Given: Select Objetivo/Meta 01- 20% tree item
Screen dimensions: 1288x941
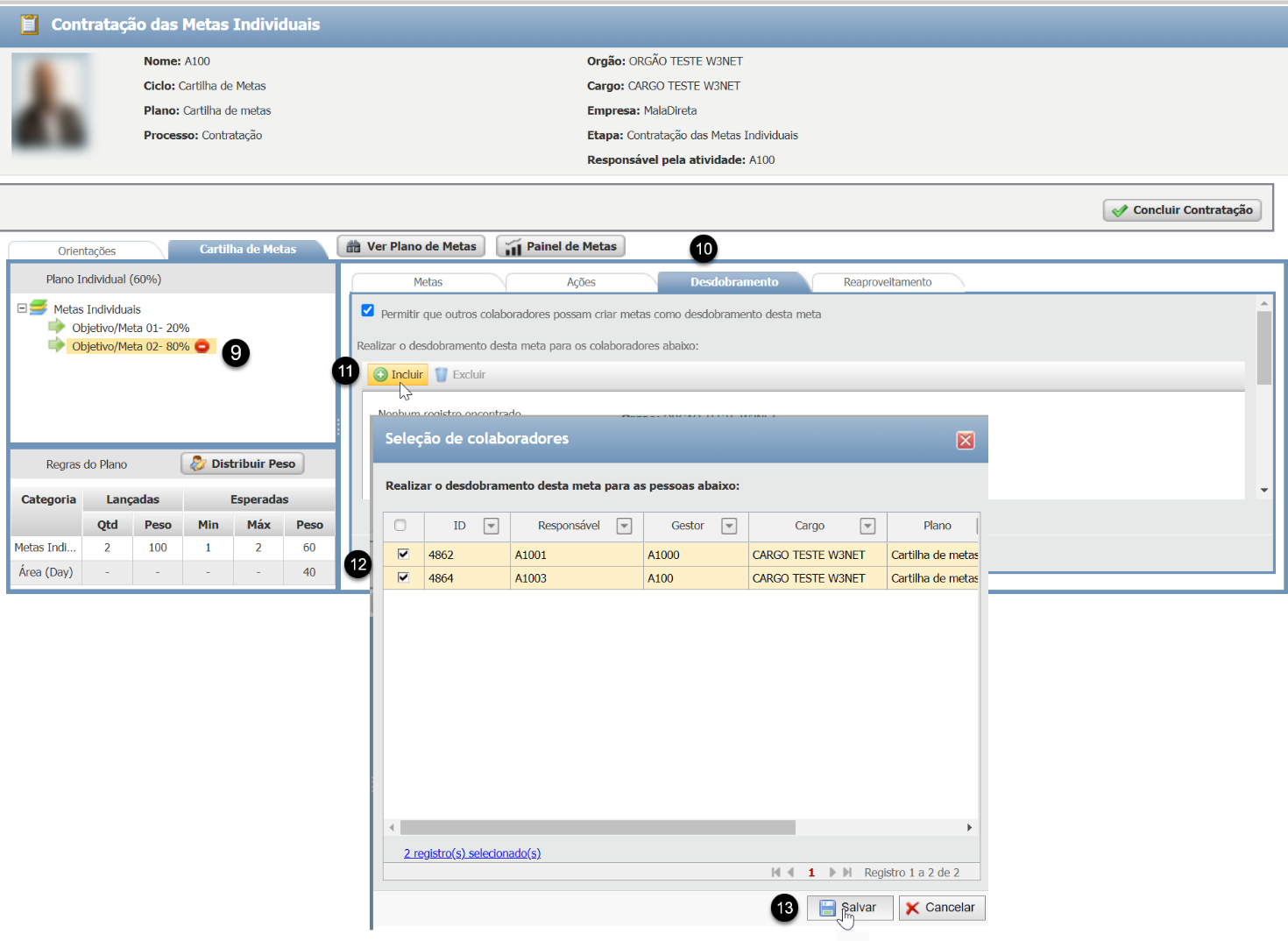Looking at the screenshot, I should coord(131,328).
